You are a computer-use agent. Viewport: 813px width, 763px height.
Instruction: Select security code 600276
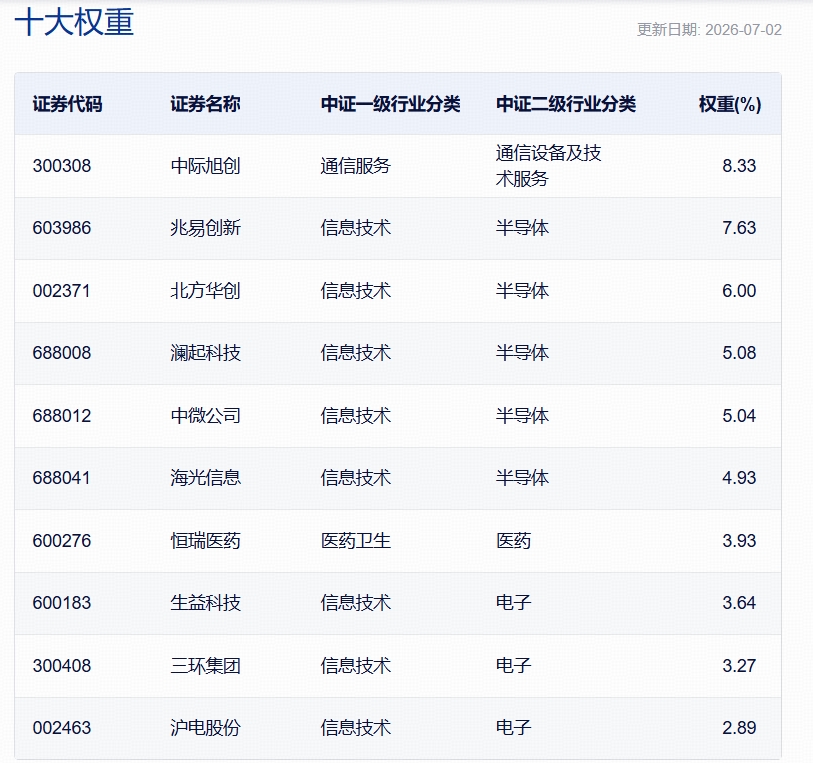pyautogui.click(x=62, y=541)
